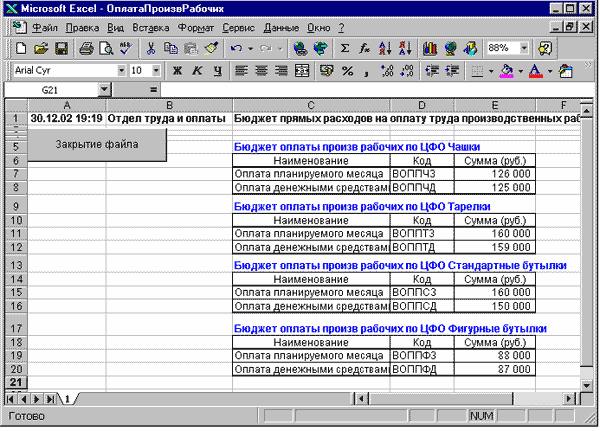Viewport: 600px width, 431px height.
Task: Select sheet tab 1
Action: pyautogui.click(x=67, y=399)
